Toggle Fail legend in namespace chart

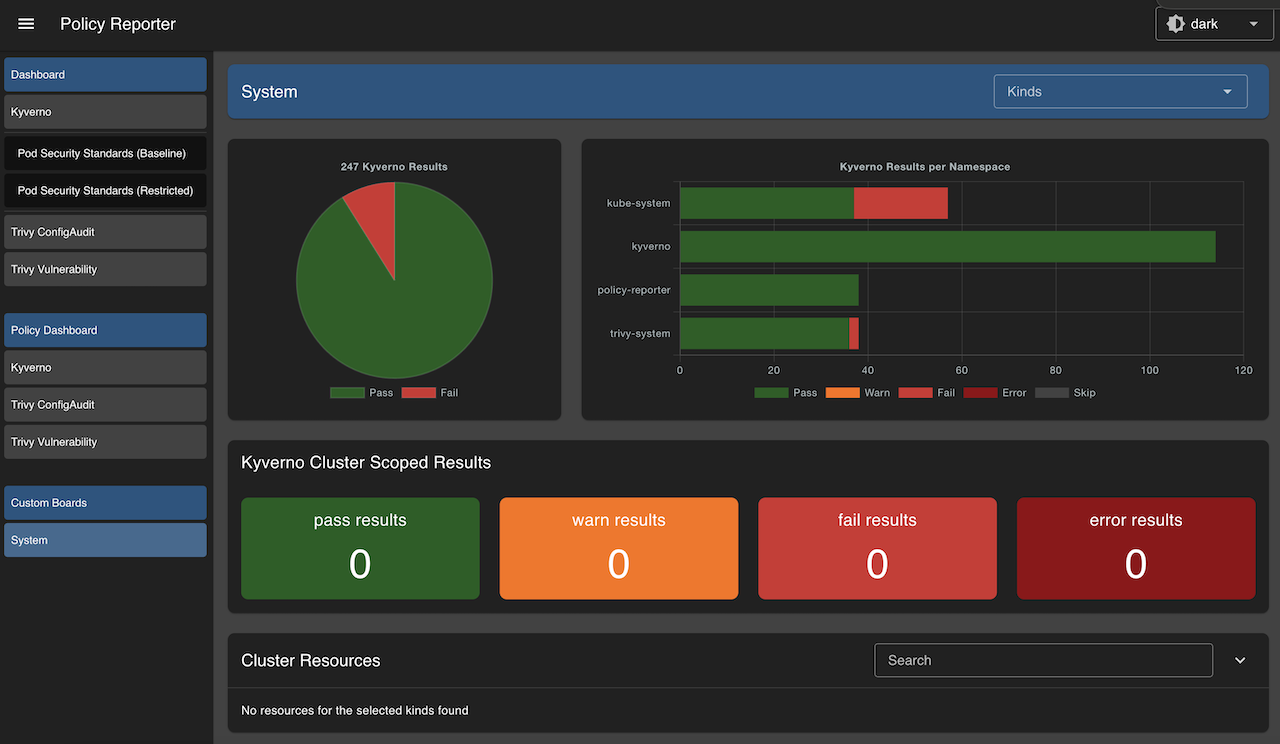coord(927,393)
